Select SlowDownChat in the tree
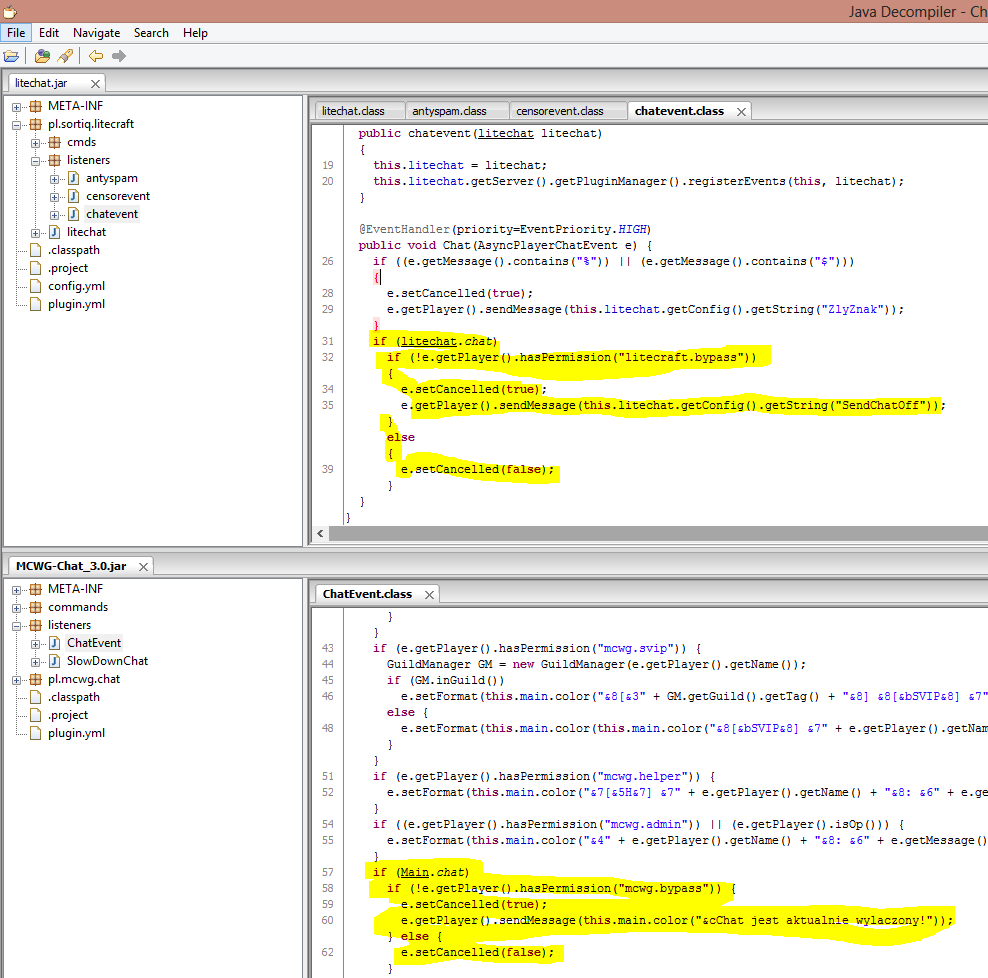Screen dimensions: 988x978 [x=107, y=661]
